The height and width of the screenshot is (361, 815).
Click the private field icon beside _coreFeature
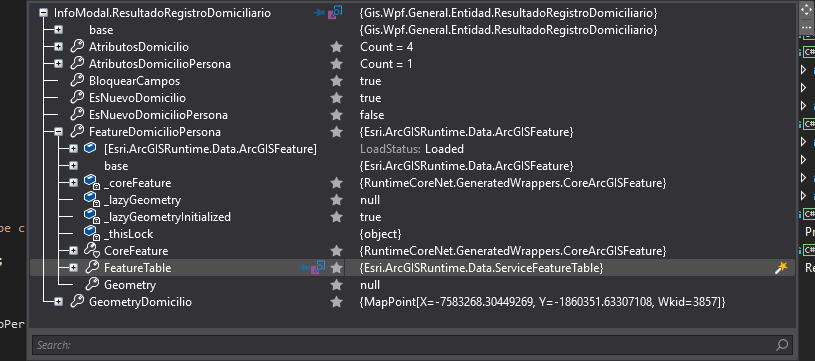(92, 183)
